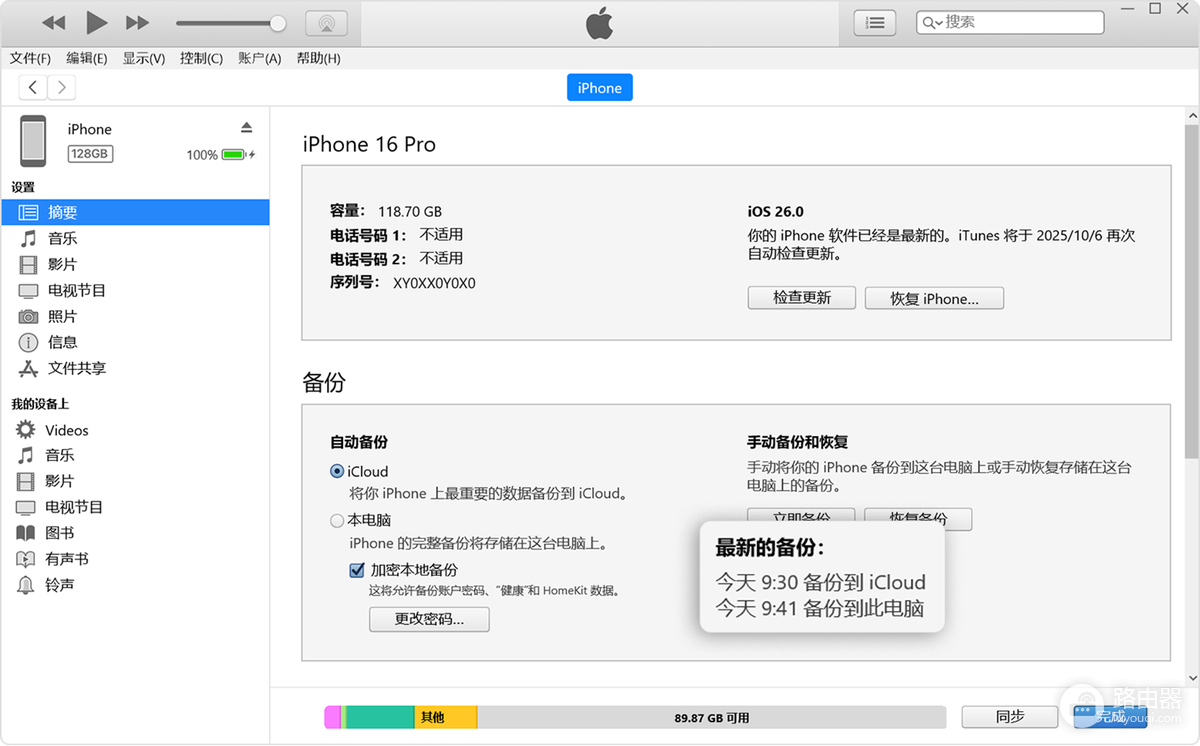Adjust the volume slider knob
Screen dimensions: 1200x746
(278, 23)
